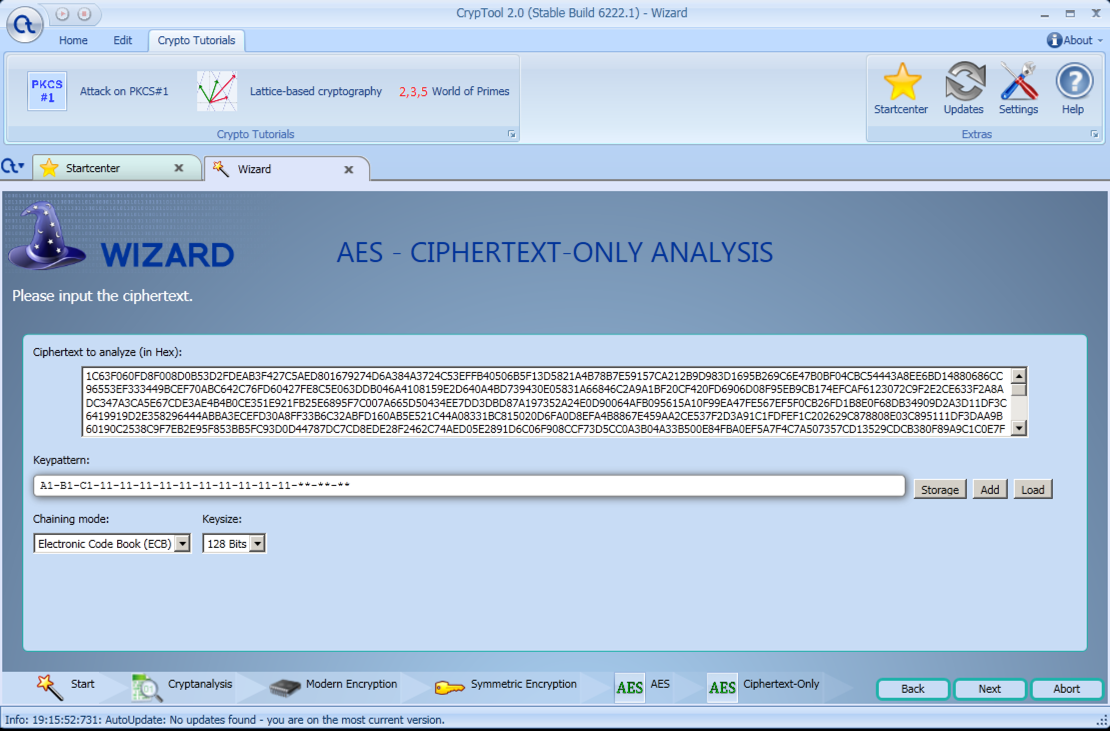Click the Storage button
This screenshot has height=731, width=1110.
(x=939, y=490)
